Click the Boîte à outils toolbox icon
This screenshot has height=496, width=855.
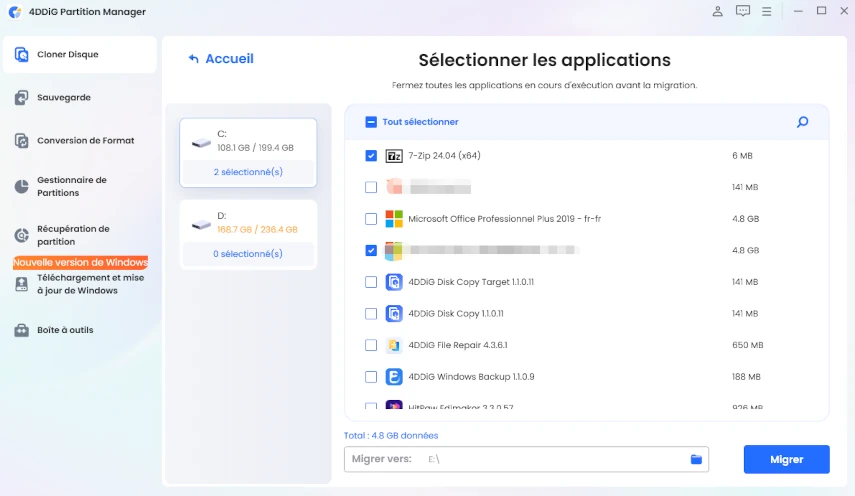[21, 330]
